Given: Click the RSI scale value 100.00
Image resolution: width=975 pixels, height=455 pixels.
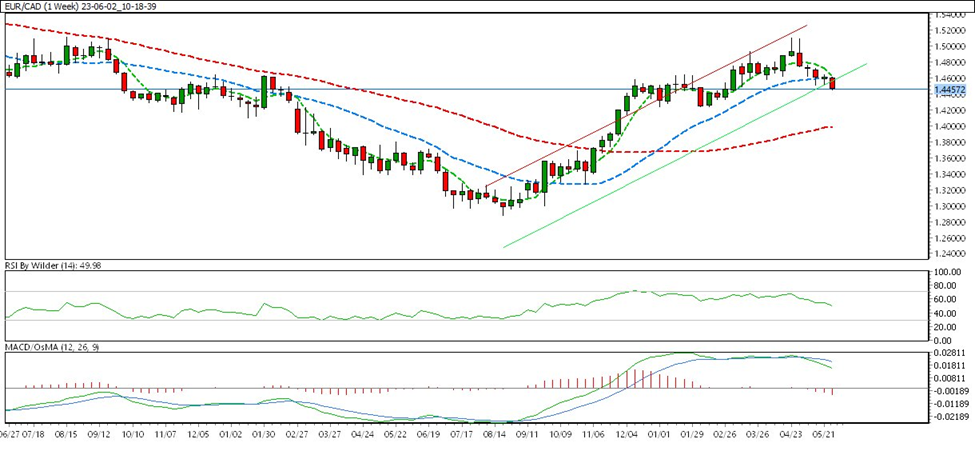Looking at the screenshot, I should [948, 273].
